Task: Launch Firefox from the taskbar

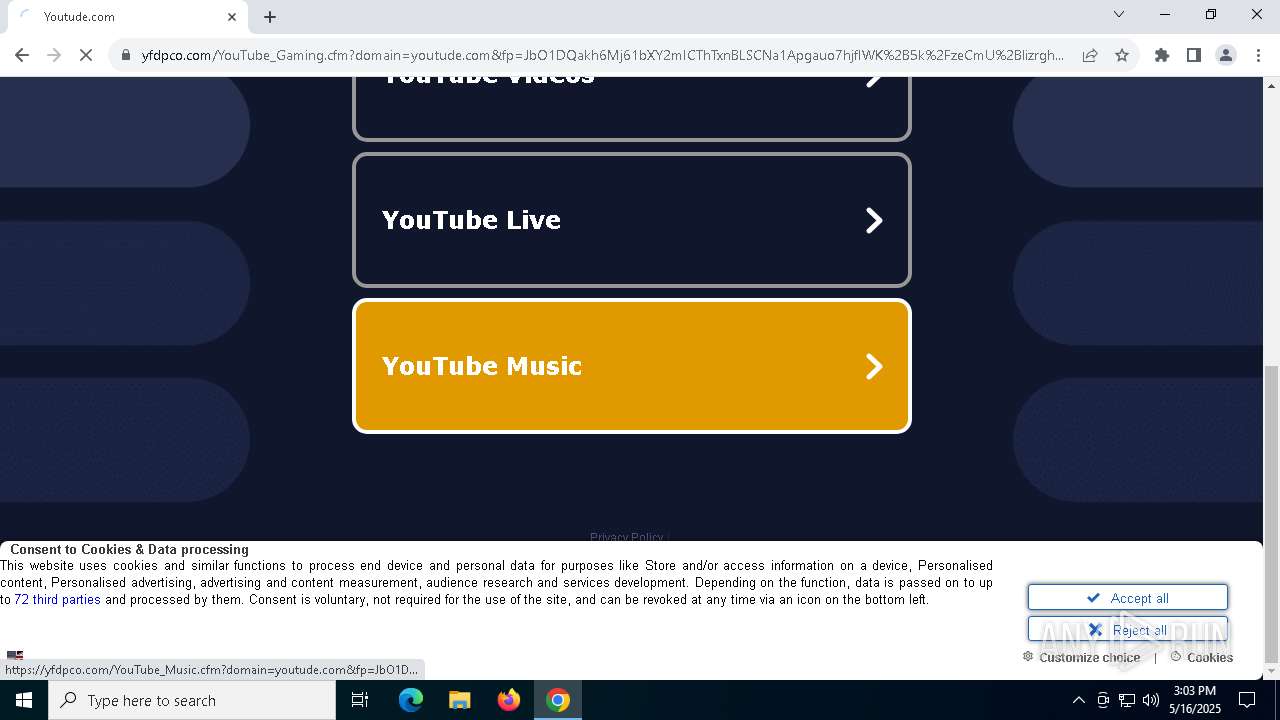Action: [x=509, y=700]
